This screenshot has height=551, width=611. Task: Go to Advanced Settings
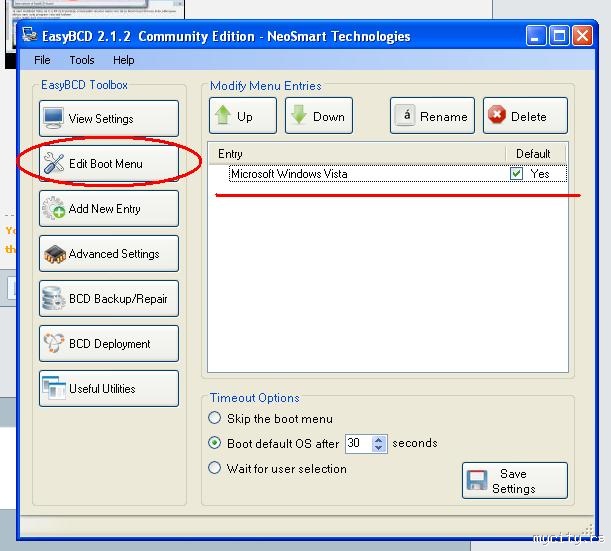109,254
